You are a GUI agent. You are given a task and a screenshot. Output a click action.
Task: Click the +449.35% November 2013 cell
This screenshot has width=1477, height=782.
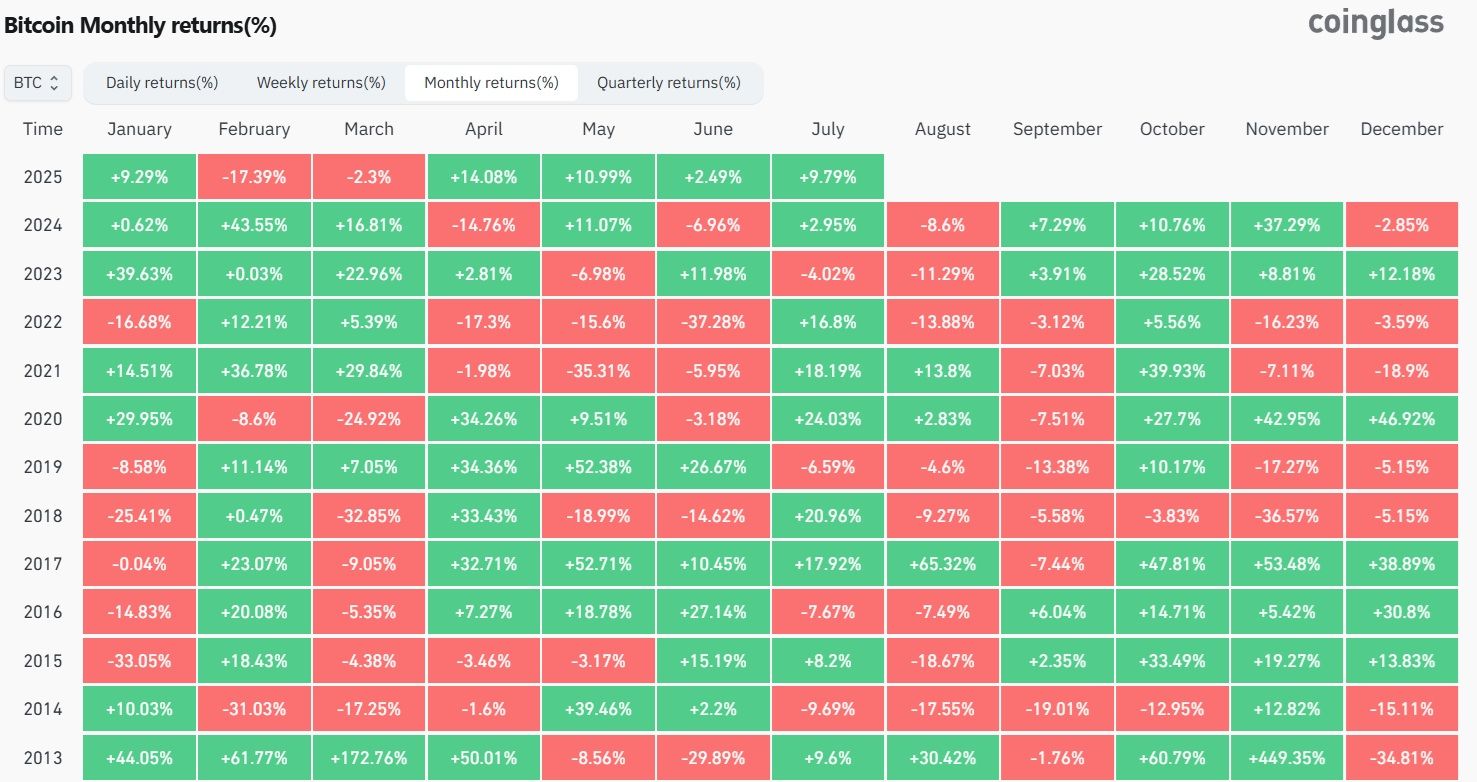pyautogui.click(x=1287, y=757)
